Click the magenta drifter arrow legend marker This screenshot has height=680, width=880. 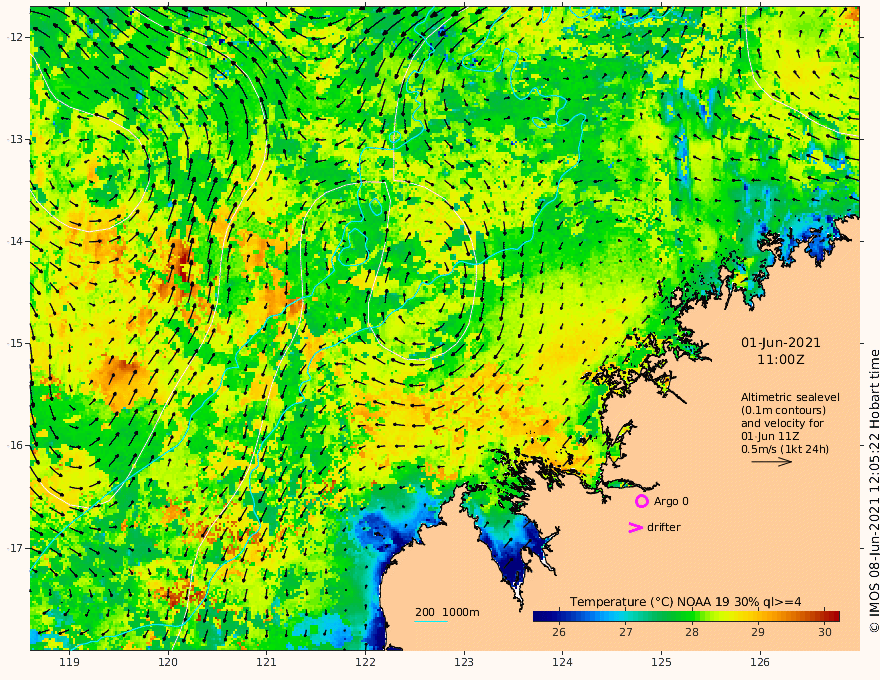635,527
